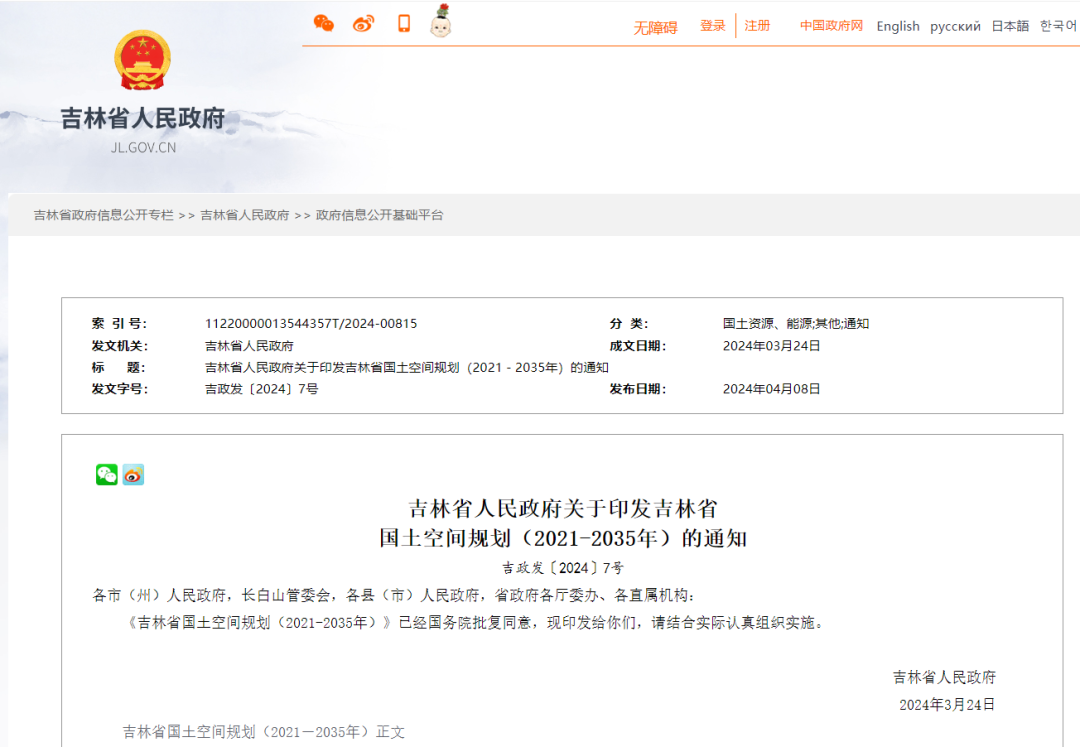Switch the site to English
Viewport: 1080px width, 747px height.
click(897, 26)
